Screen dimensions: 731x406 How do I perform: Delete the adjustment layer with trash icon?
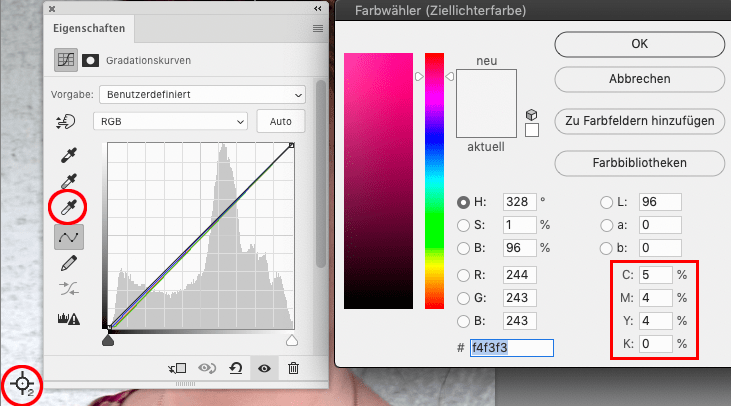pos(293,368)
